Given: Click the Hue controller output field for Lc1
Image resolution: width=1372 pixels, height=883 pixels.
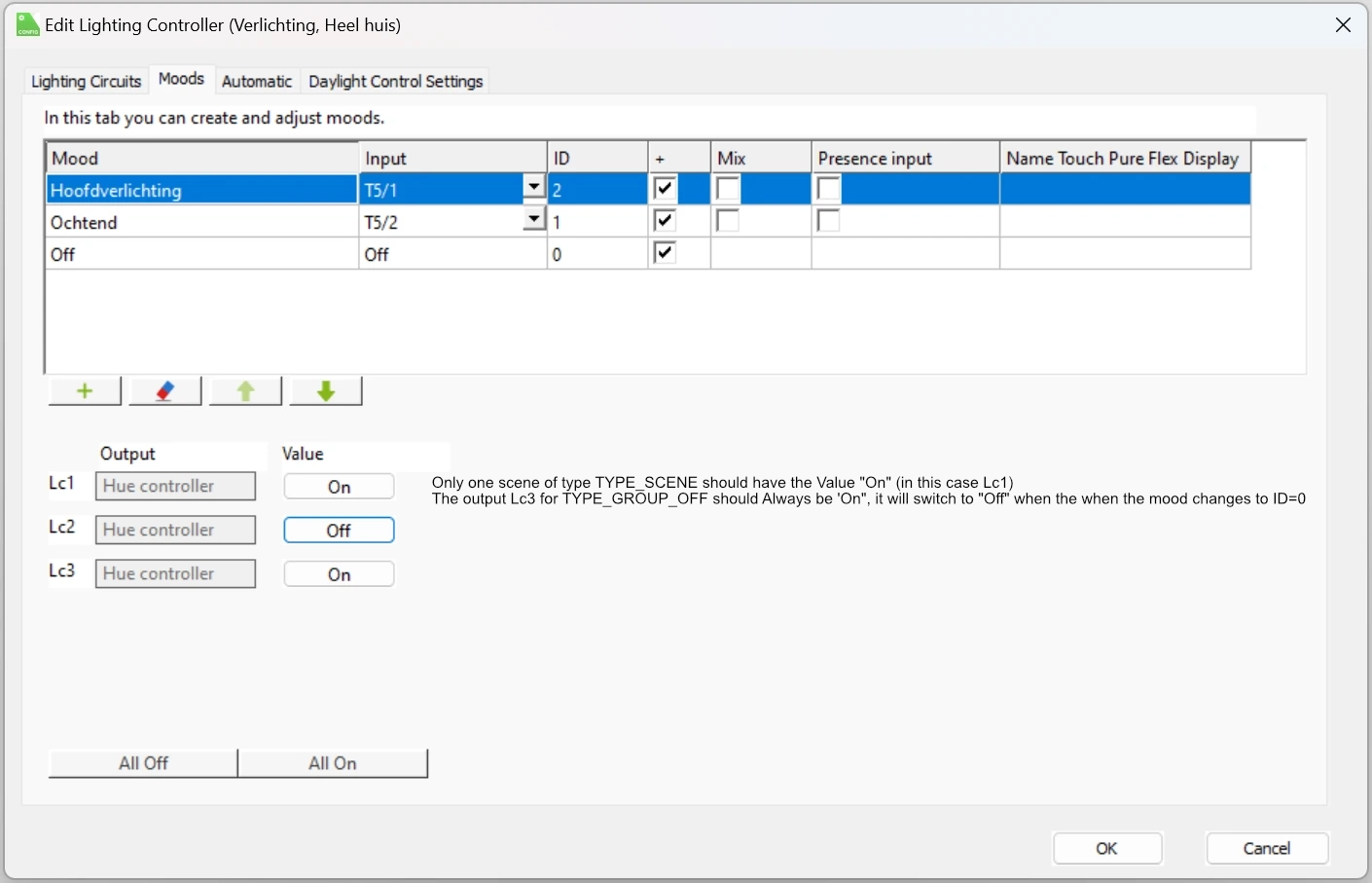Looking at the screenshot, I should coord(175,486).
